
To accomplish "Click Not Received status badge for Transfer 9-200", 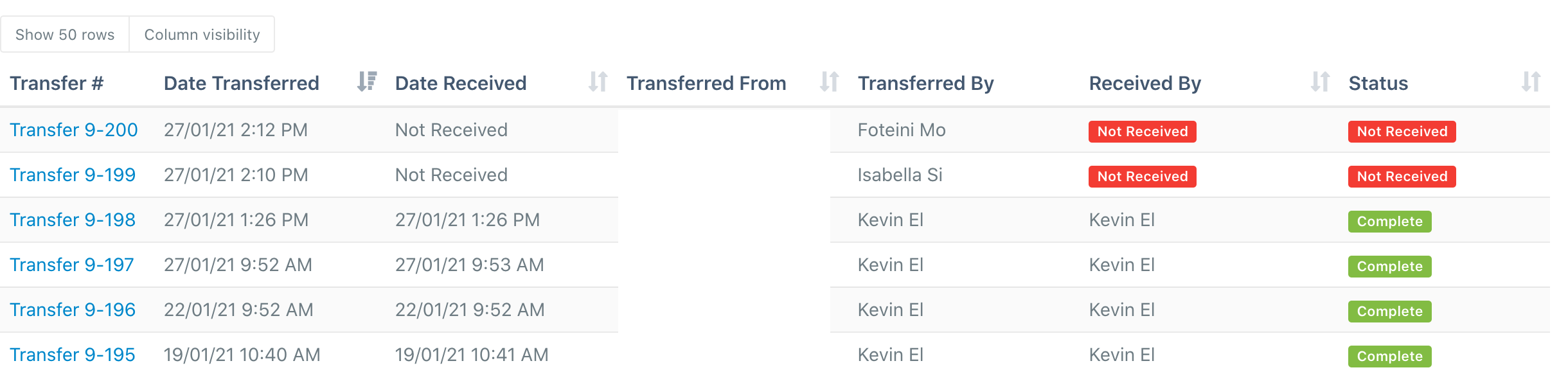I will [x=1402, y=131].
